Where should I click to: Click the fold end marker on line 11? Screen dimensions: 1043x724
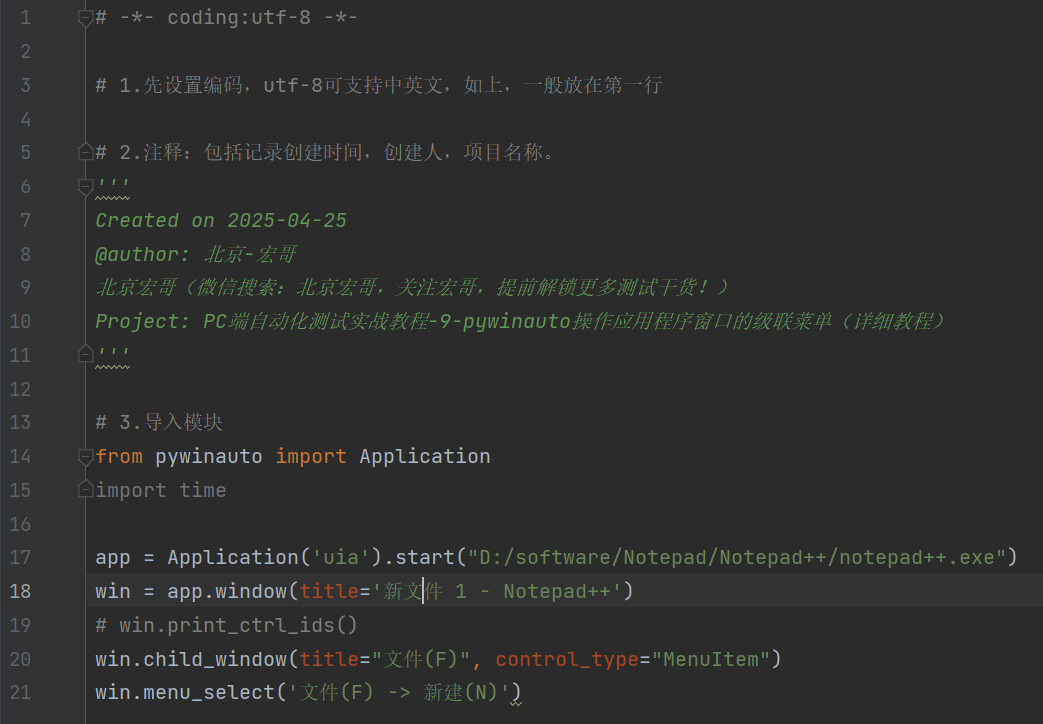86,354
